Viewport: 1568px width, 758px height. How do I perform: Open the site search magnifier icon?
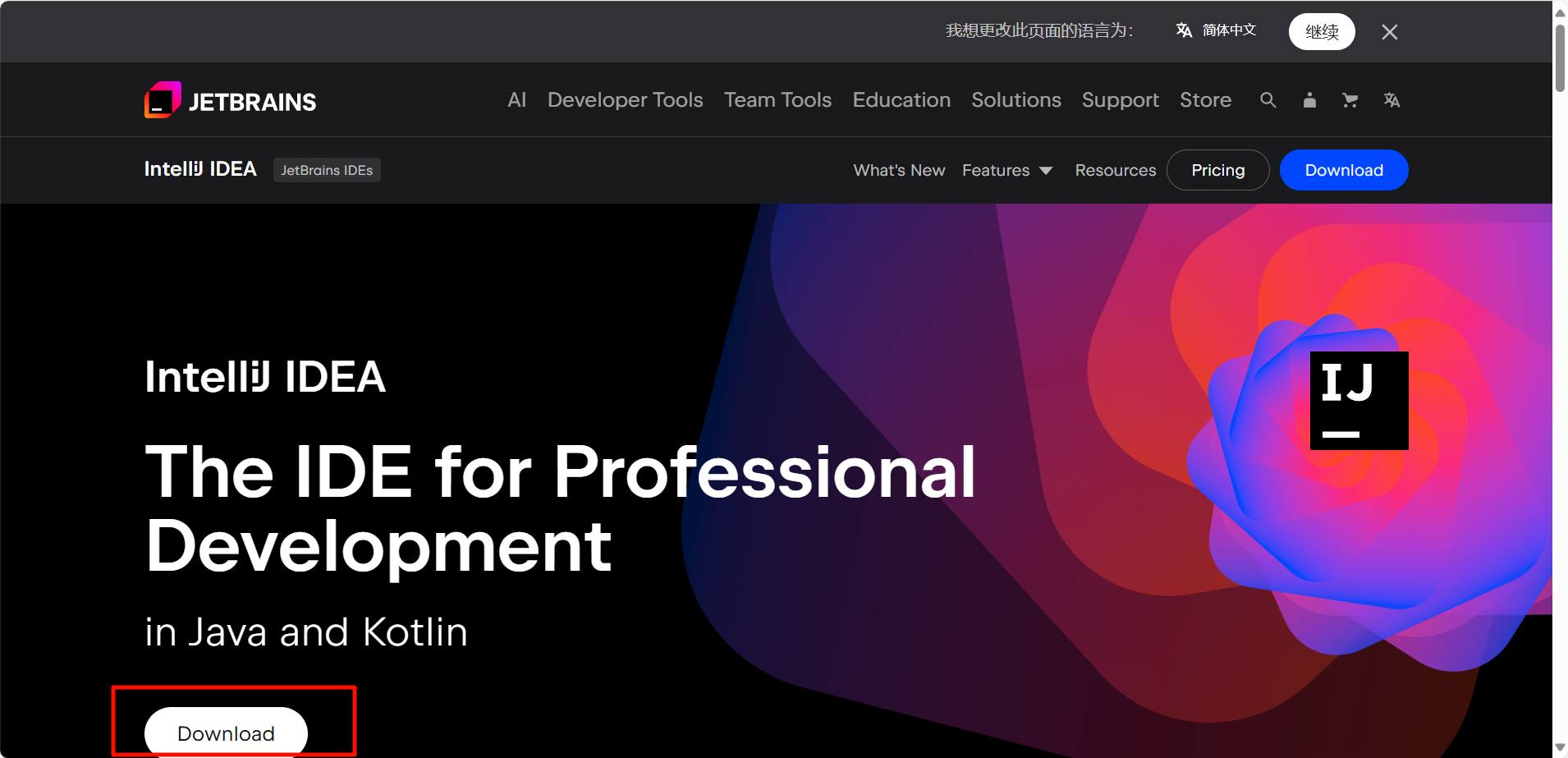[x=1268, y=100]
